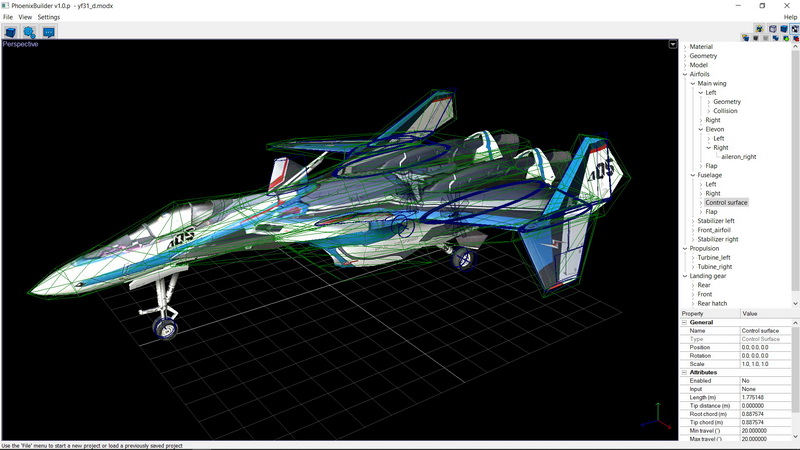800x450 pixels.
Task: Click tree panel scrollbar down arrow
Action: (x=795, y=304)
